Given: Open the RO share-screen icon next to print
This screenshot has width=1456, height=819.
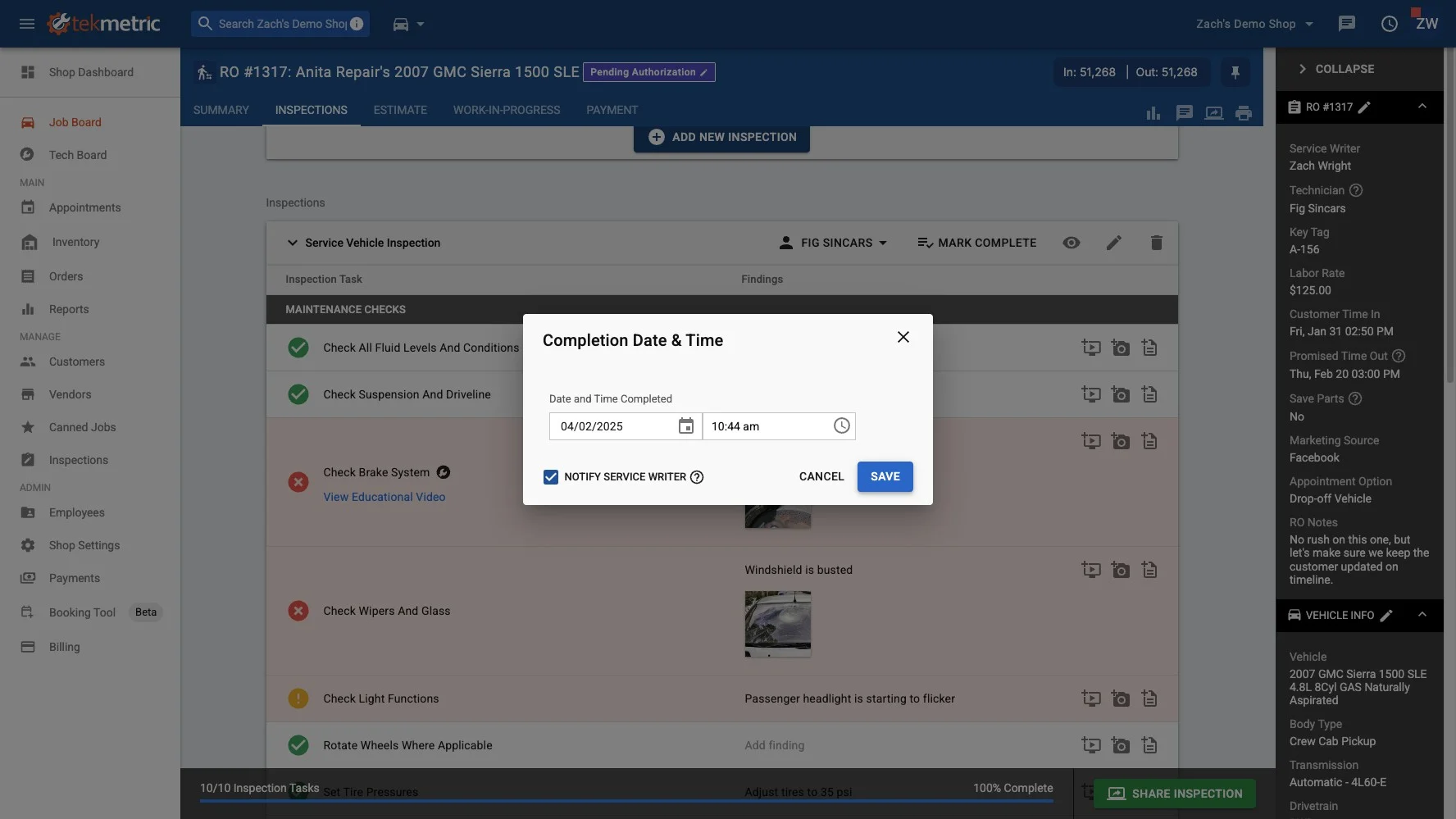Looking at the screenshot, I should coord(1214,113).
